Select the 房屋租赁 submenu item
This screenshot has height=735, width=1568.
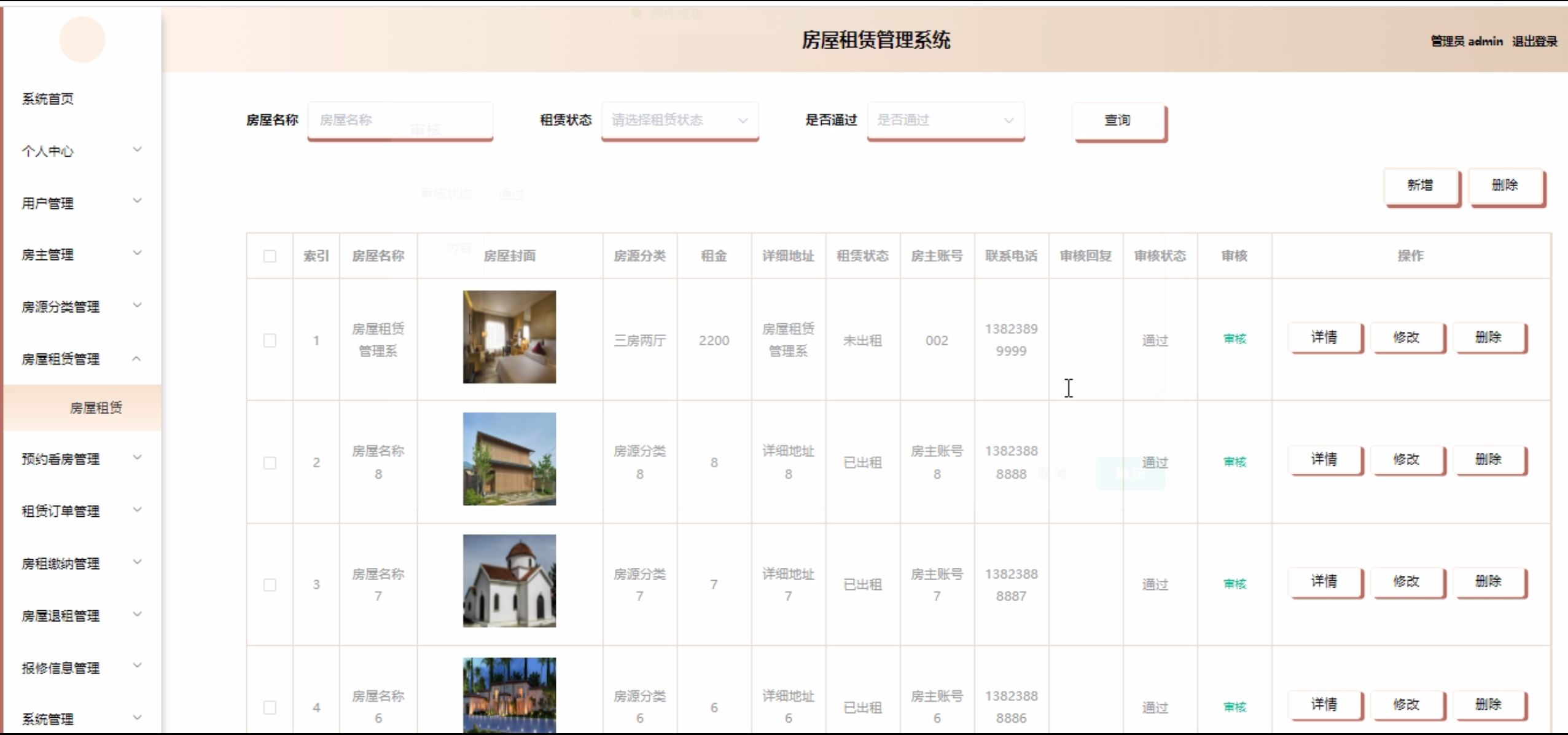click(x=96, y=407)
